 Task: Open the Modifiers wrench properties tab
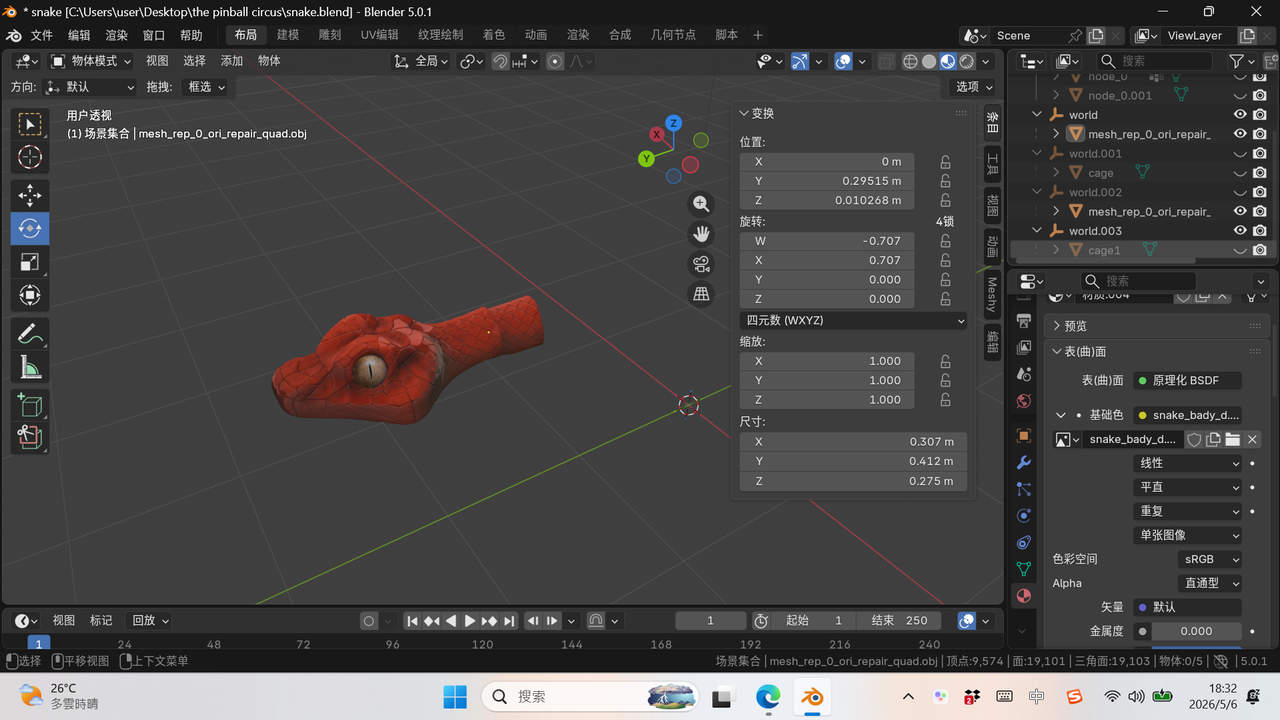tap(1023, 463)
